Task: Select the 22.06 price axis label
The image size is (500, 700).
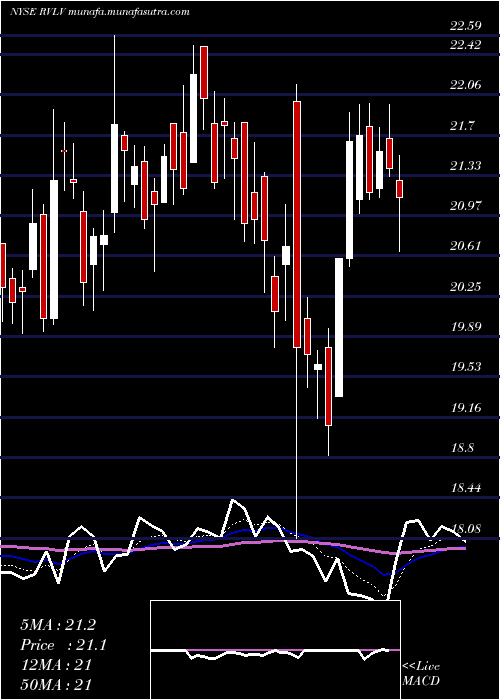Action: (x=466, y=85)
